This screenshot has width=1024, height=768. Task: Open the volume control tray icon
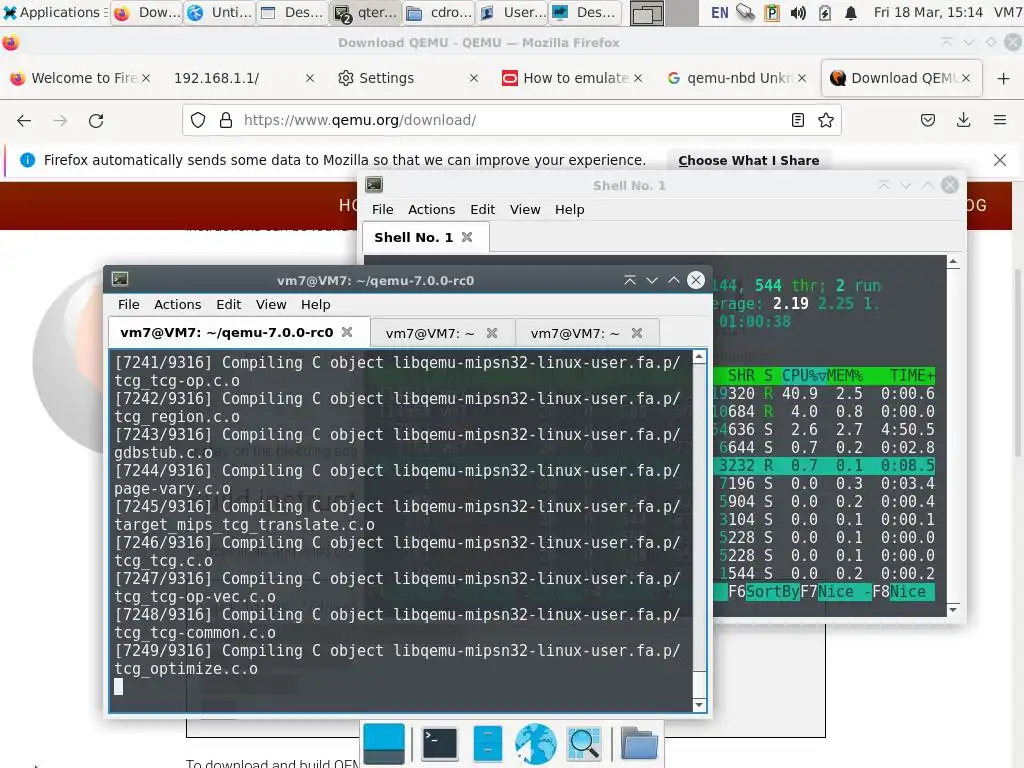798,13
